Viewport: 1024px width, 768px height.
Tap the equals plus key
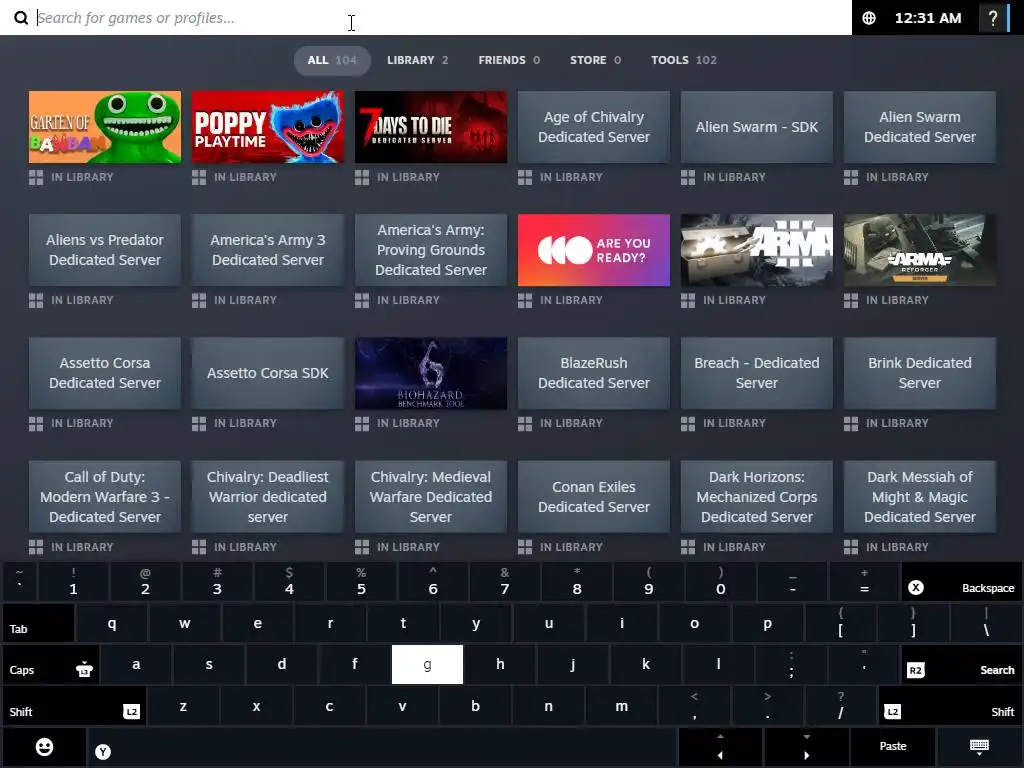pos(864,582)
